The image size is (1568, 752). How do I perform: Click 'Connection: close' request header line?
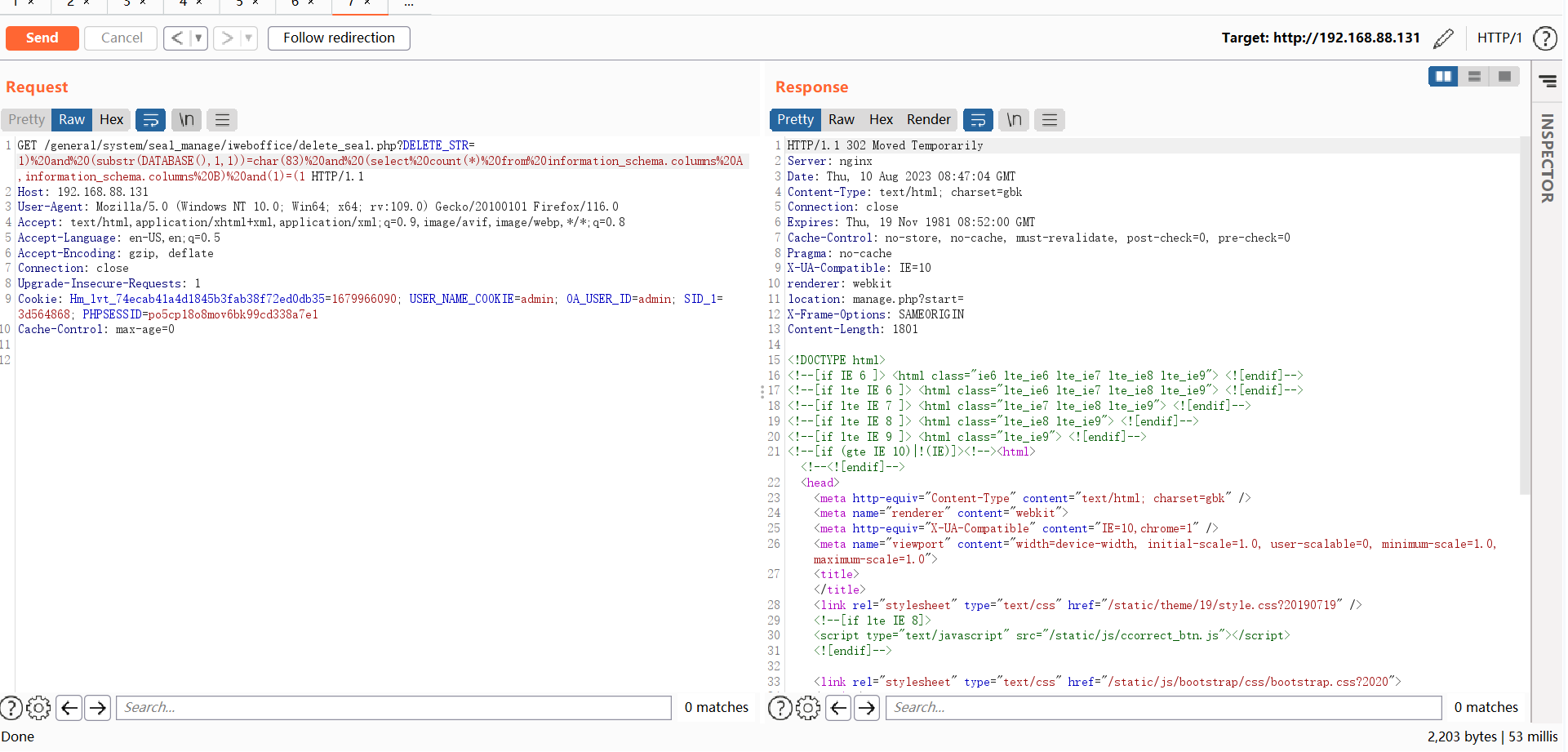point(73,269)
